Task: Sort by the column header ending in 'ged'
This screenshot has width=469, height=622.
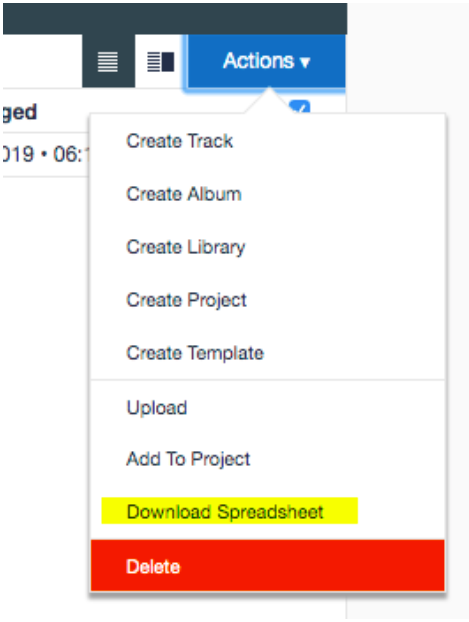Action: tap(20, 112)
